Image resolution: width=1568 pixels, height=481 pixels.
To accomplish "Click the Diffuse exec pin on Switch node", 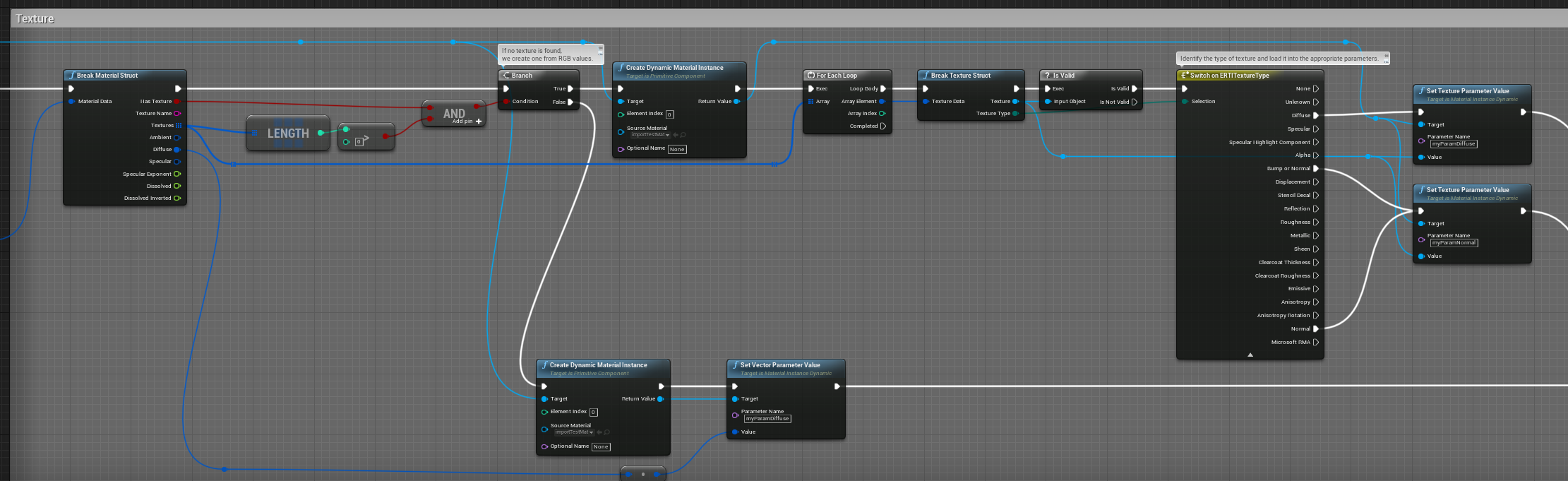I will [x=1315, y=116].
